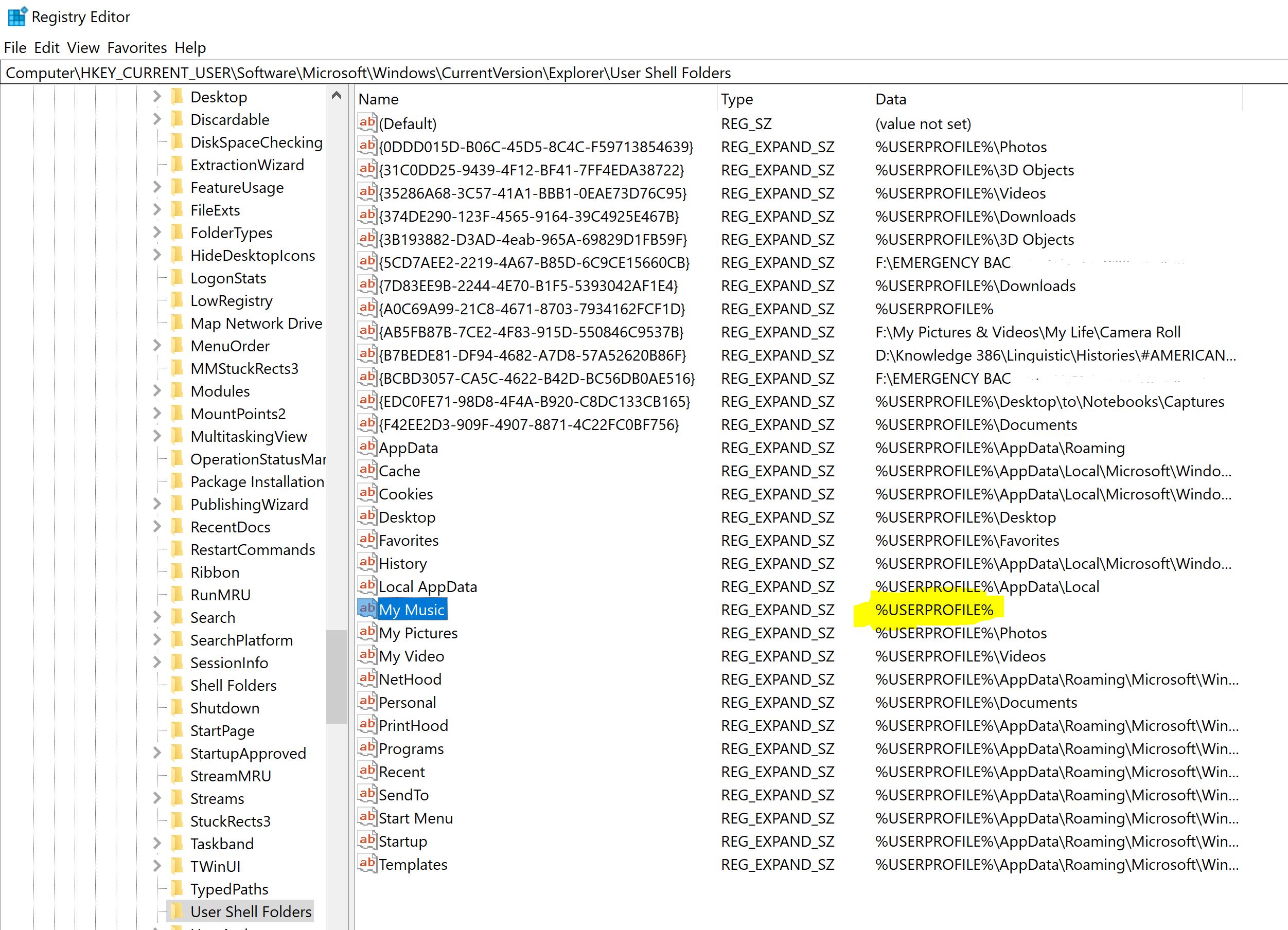Select the {F42EE2D3-909F-4907-8871-4C22FC0BF756} value

coord(528,425)
